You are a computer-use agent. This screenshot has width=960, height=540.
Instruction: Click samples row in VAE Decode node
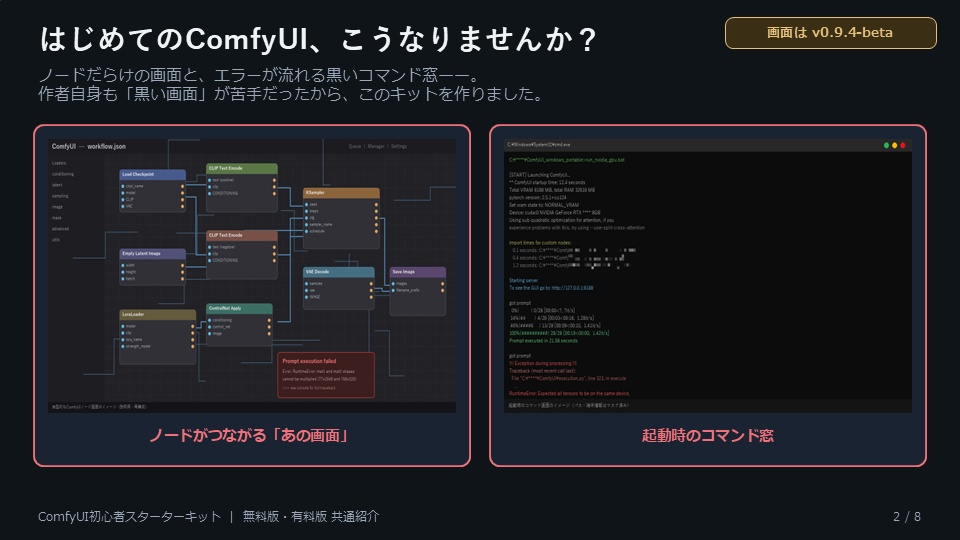click(x=339, y=284)
